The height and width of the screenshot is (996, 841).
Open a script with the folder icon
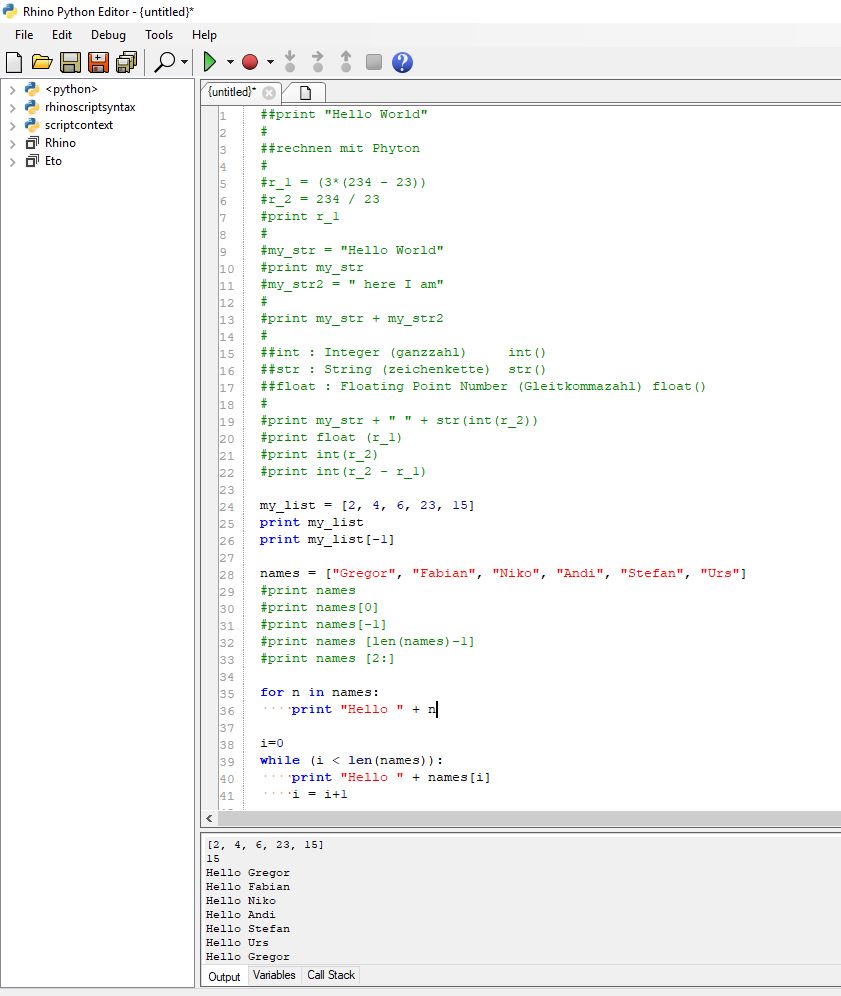(x=42, y=63)
